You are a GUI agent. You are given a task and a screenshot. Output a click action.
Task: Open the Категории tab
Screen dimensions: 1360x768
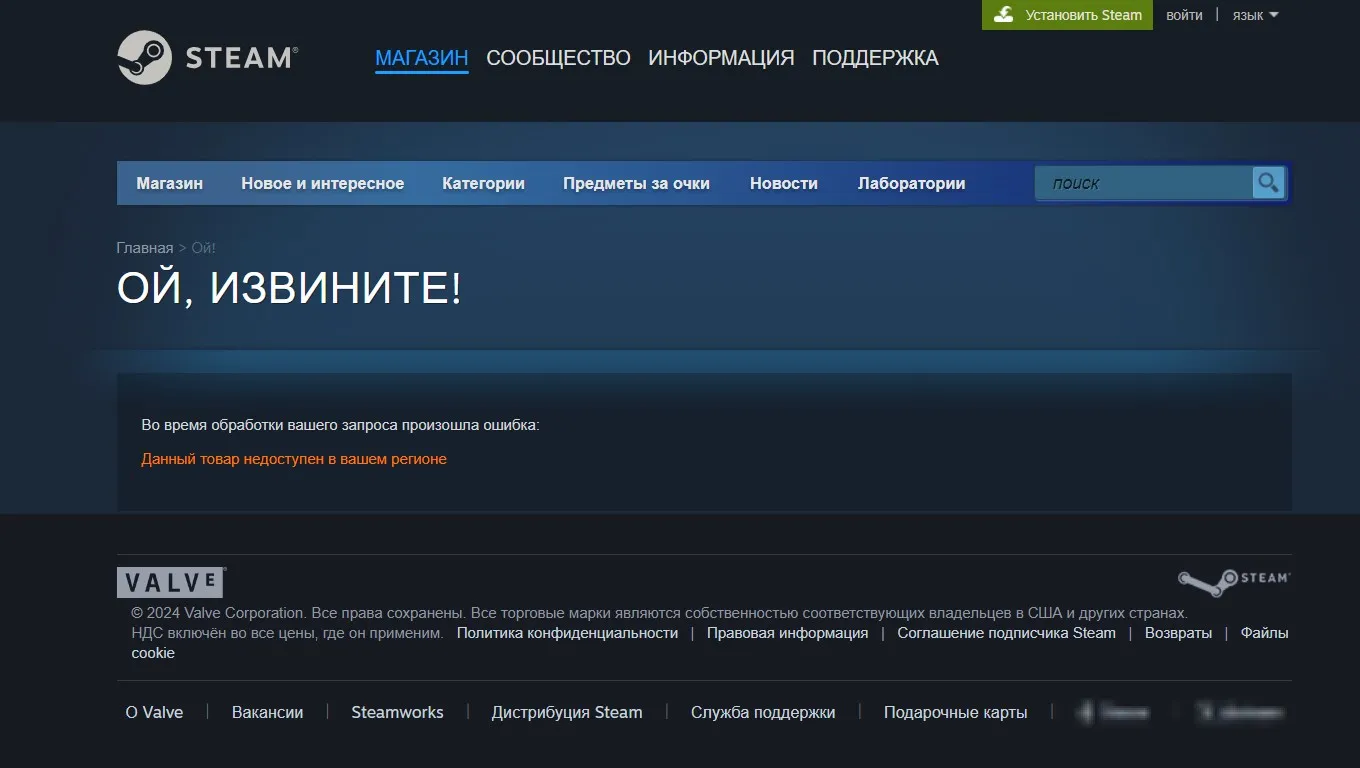pos(484,183)
